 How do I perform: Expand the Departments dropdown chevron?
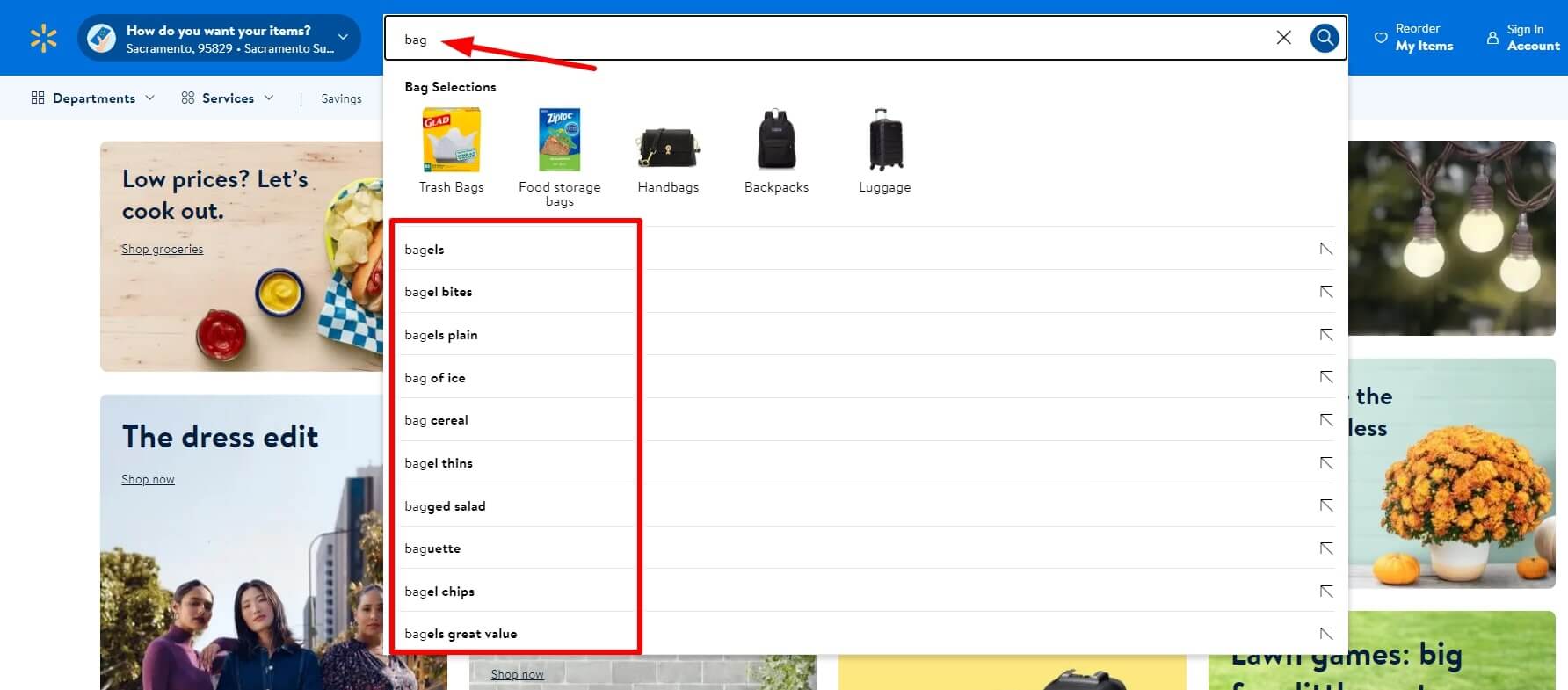(149, 98)
